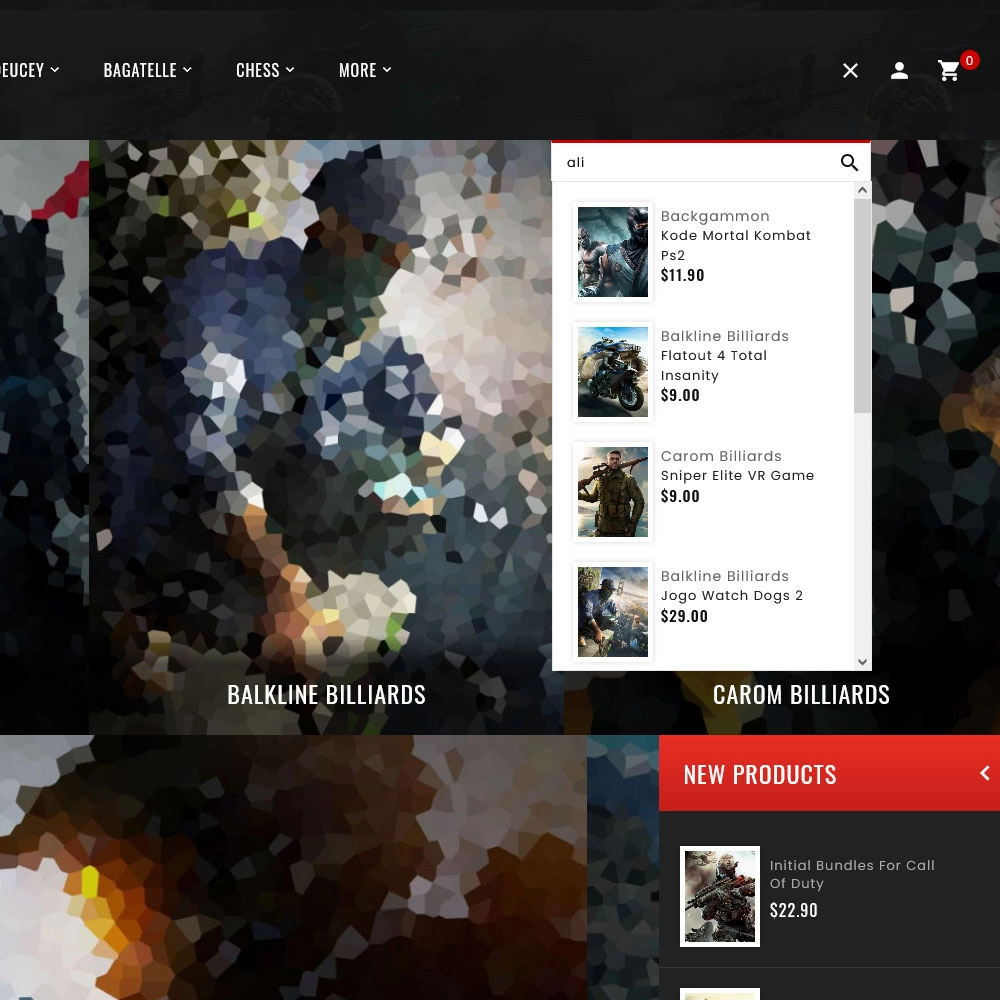Click the search text input field
Screen dimensions: 1000x1000
695,163
